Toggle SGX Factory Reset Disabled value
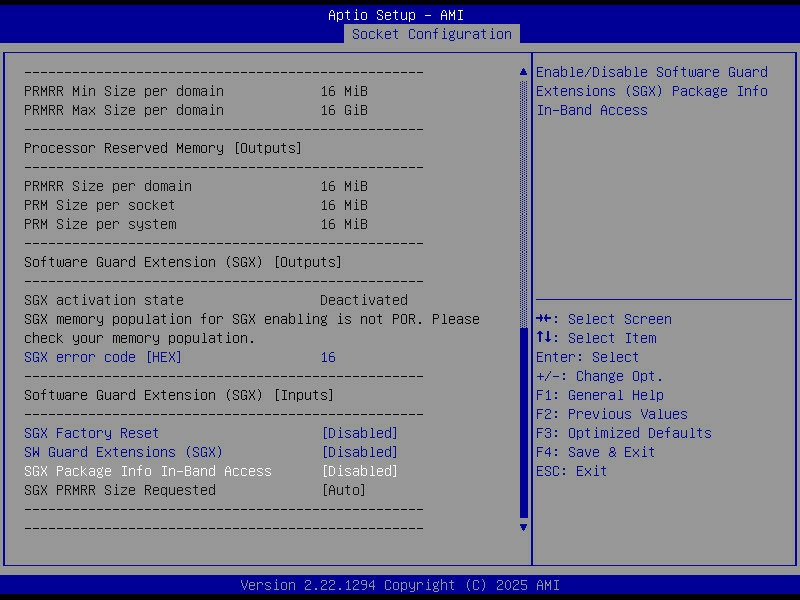Viewport: 800px width, 600px height. click(359, 433)
